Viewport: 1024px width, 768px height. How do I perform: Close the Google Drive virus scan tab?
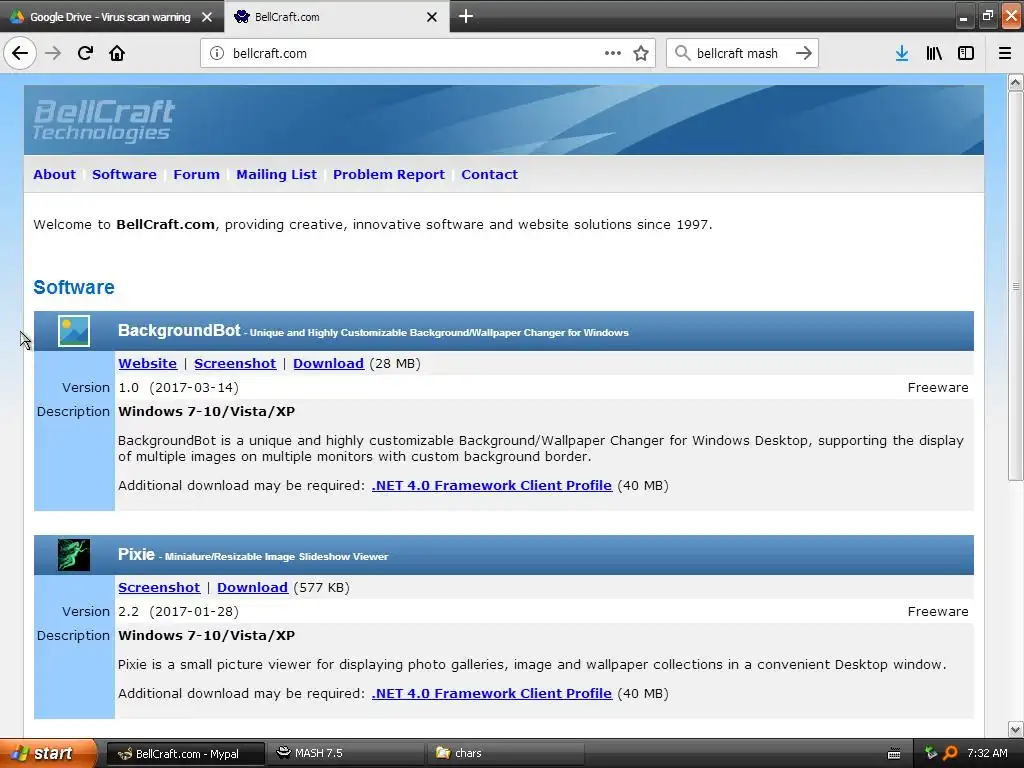click(207, 17)
